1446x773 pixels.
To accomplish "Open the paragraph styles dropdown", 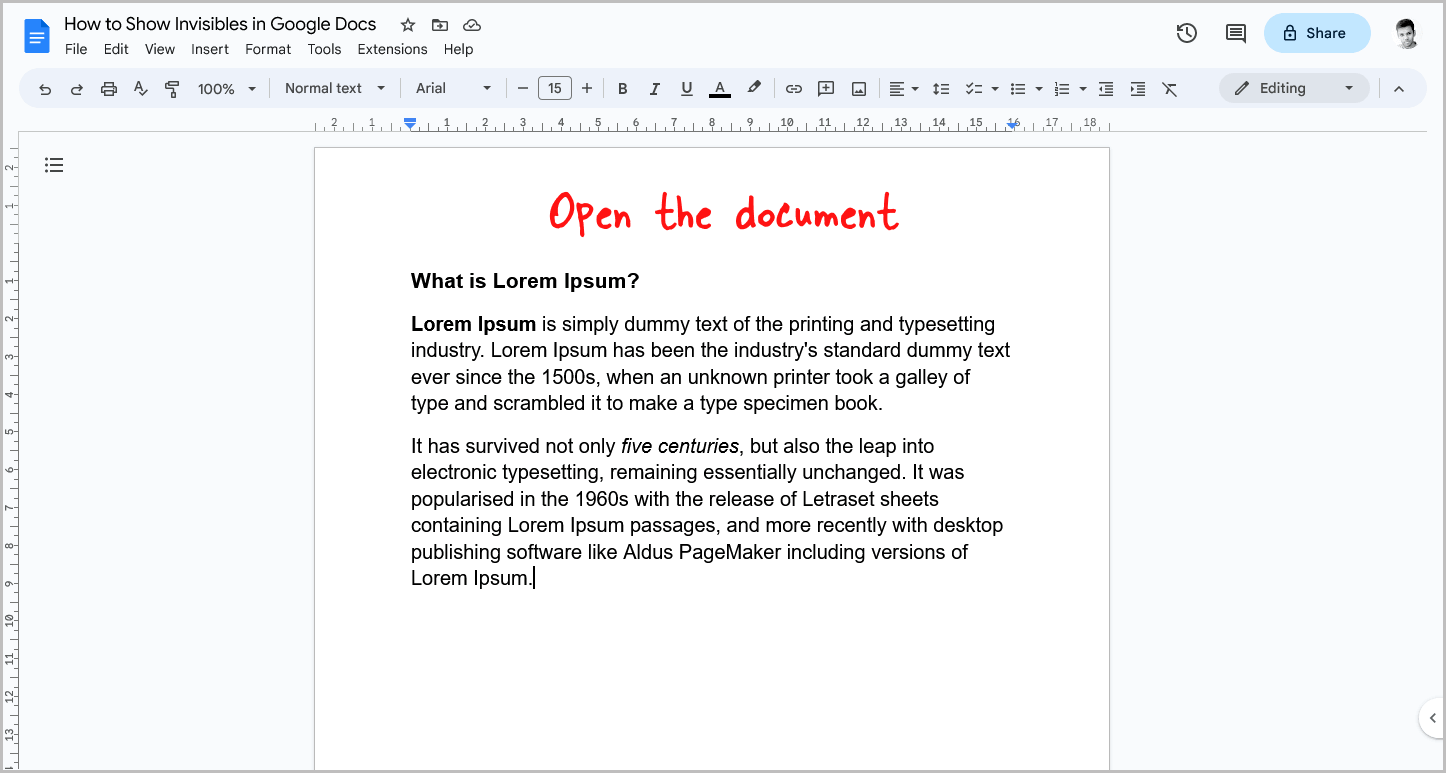I will tap(334, 88).
